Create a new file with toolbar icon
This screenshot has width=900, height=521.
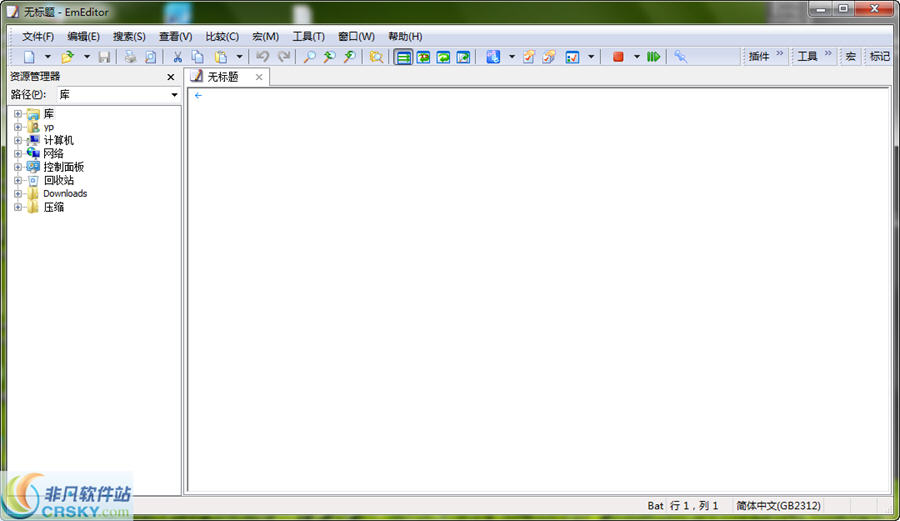point(29,57)
